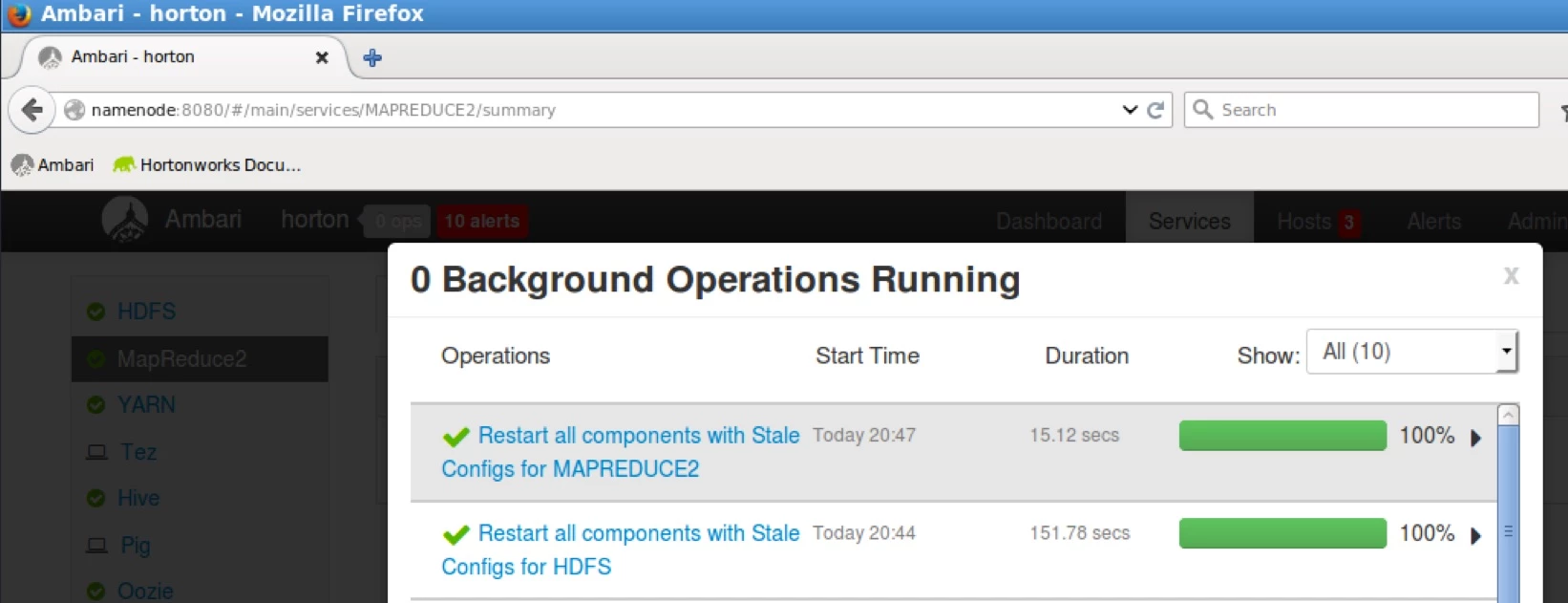Click the Oozie green status icon
The width and height of the screenshot is (1568, 603).
point(95,592)
